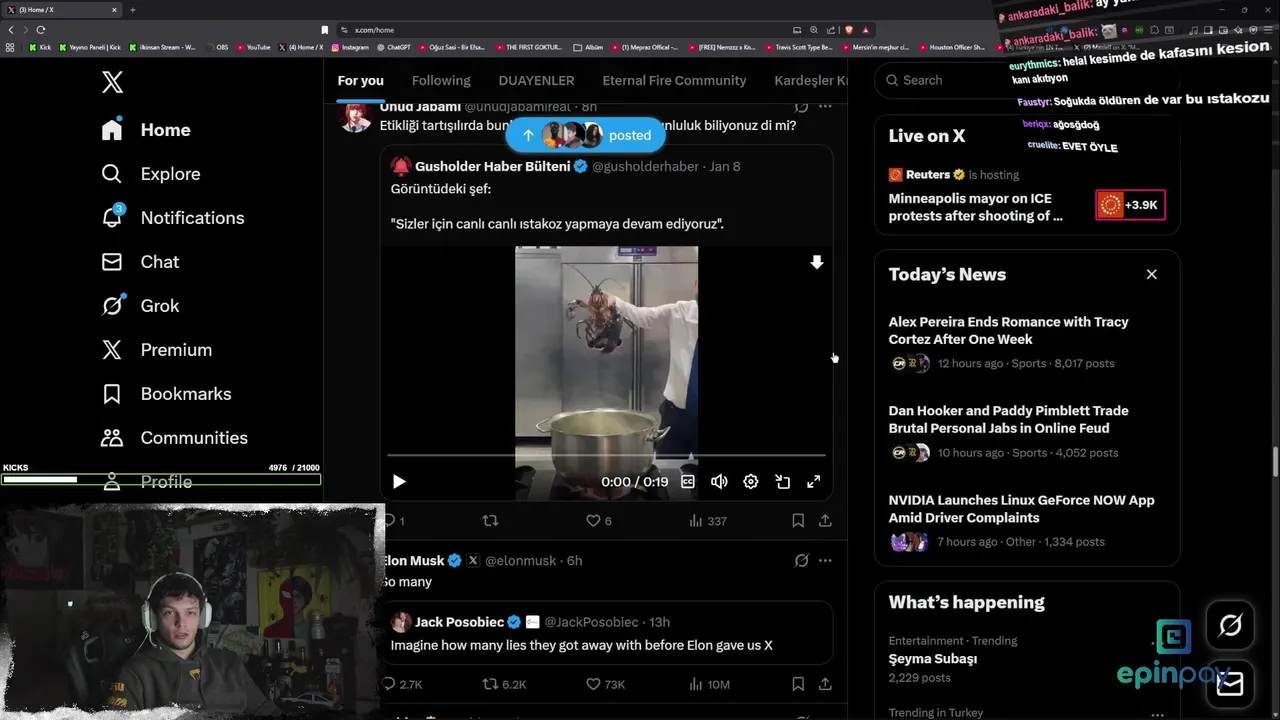Image resolution: width=1280 pixels, height=720 pixels.
Task: Open the ChatGPT bookmark
Action: point(394,47)
